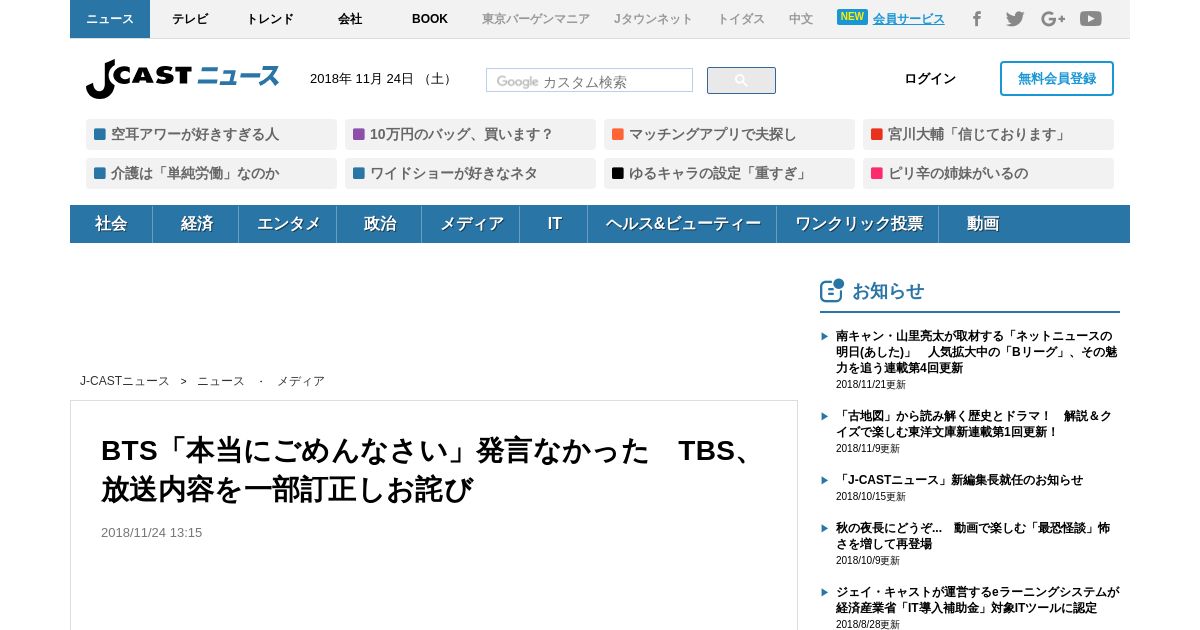Click the magnifier search button
This screenshot has height=630, width=1200.
741,81
